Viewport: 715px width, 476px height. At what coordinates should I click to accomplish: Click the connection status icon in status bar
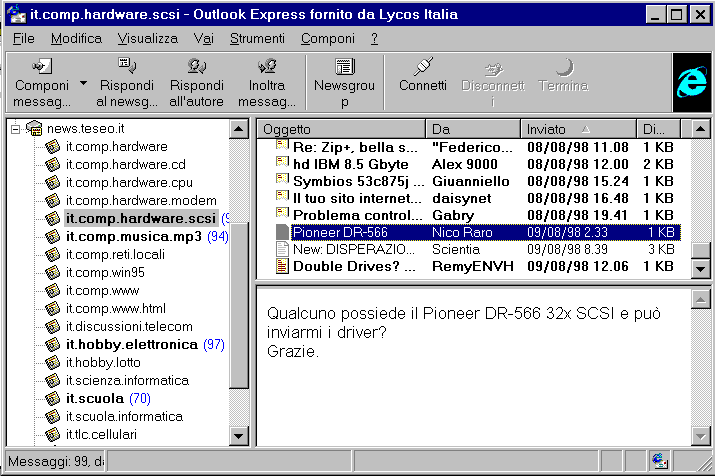659,461
